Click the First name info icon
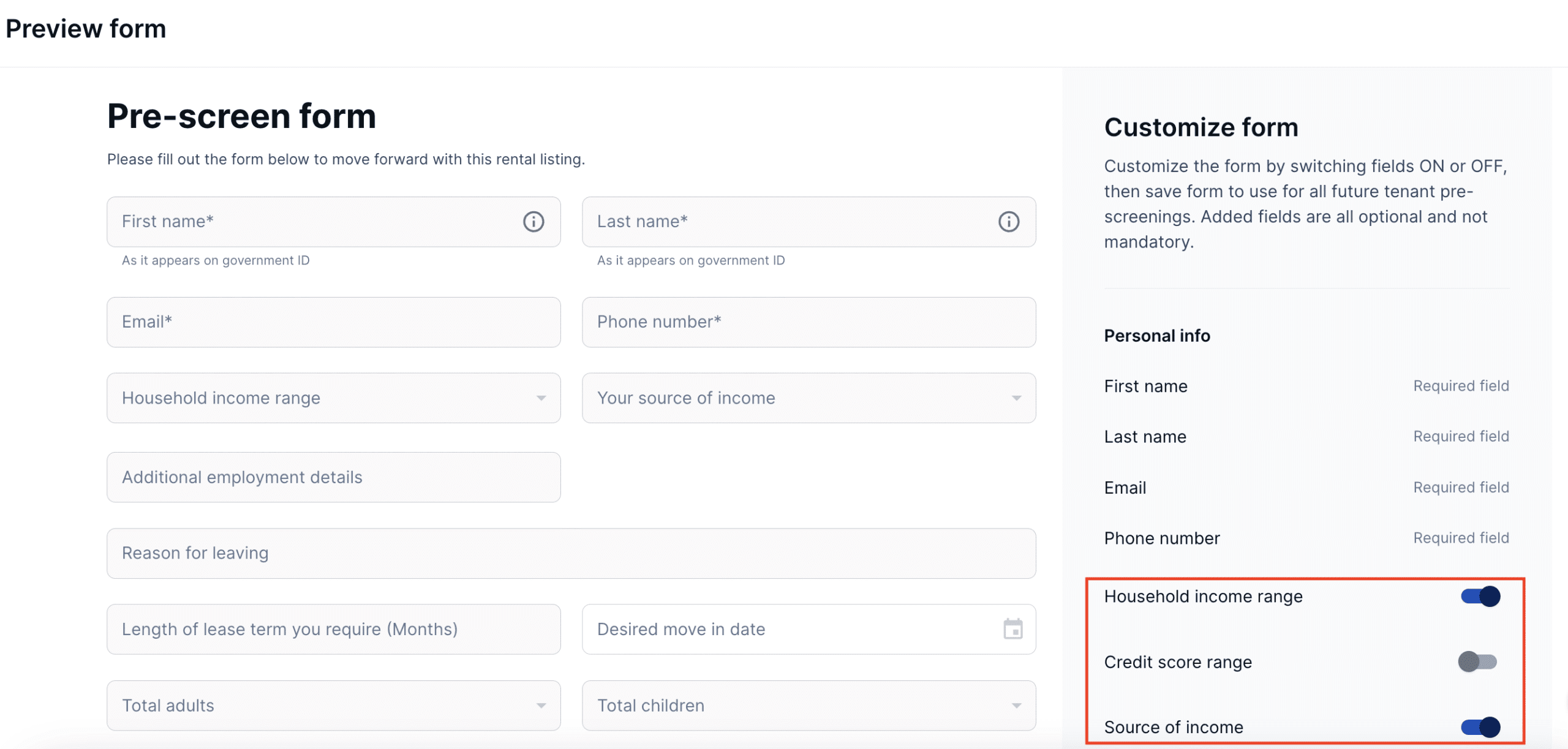This screenshot has width=1568, height=749. tap(533, 222)
